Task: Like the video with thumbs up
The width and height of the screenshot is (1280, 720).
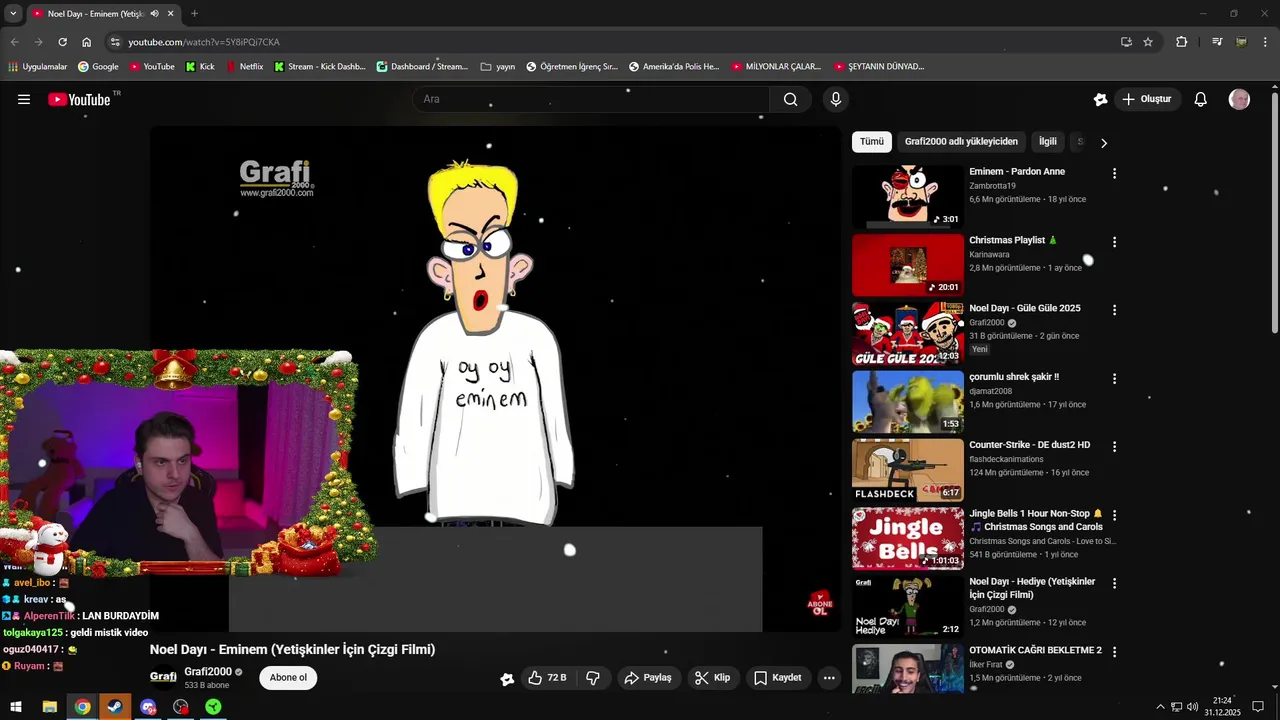Action: [547, 678]
